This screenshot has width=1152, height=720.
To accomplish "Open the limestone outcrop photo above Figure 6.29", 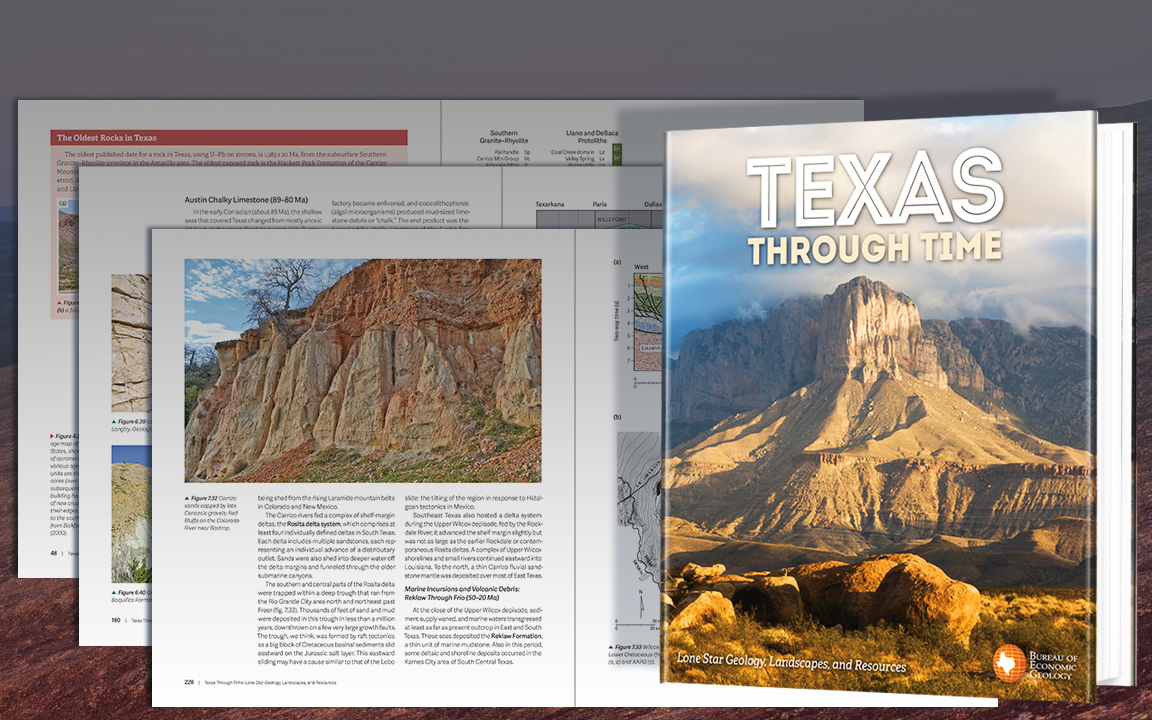I will pyautogui.click(x=132, y=342).
